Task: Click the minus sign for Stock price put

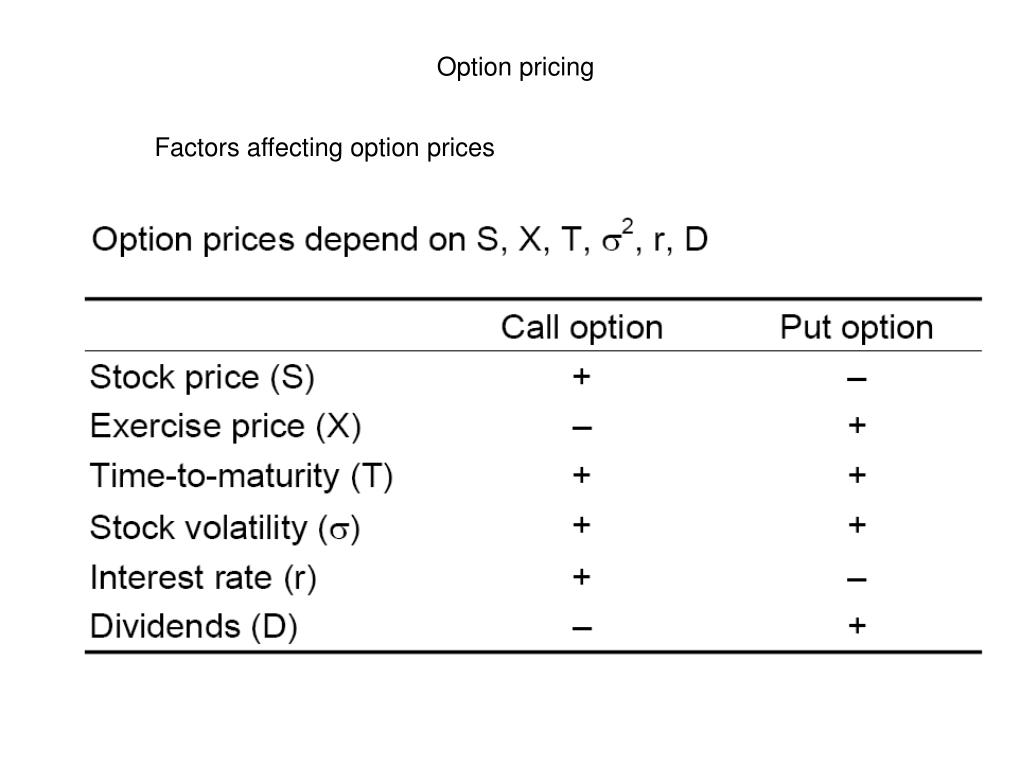Action: (x=857, y=379)
